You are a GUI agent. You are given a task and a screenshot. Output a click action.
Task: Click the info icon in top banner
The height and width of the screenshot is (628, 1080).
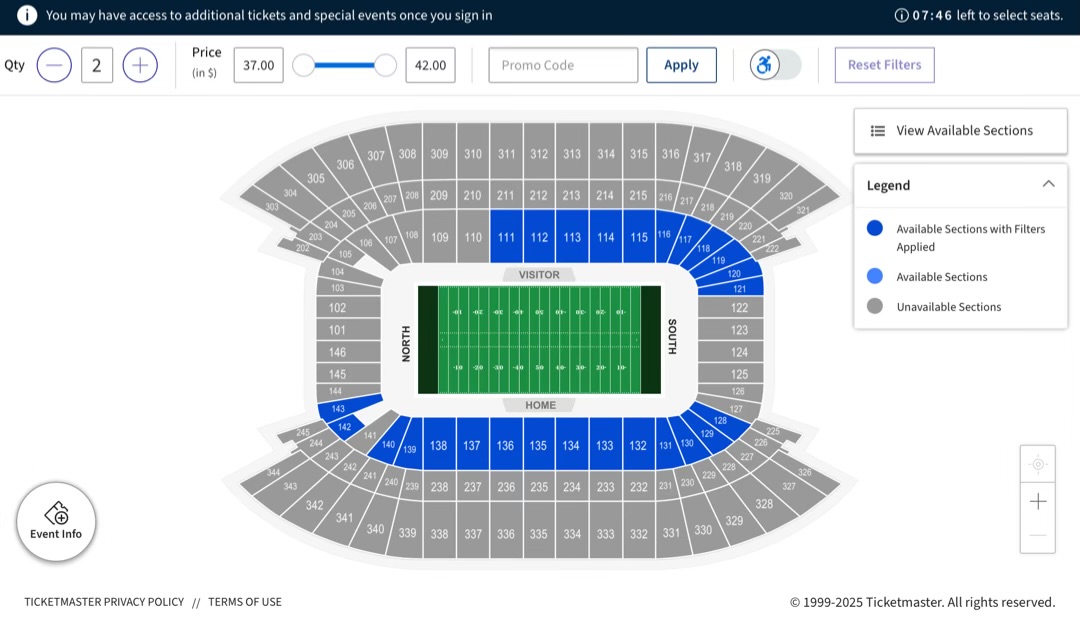point(27,15)
